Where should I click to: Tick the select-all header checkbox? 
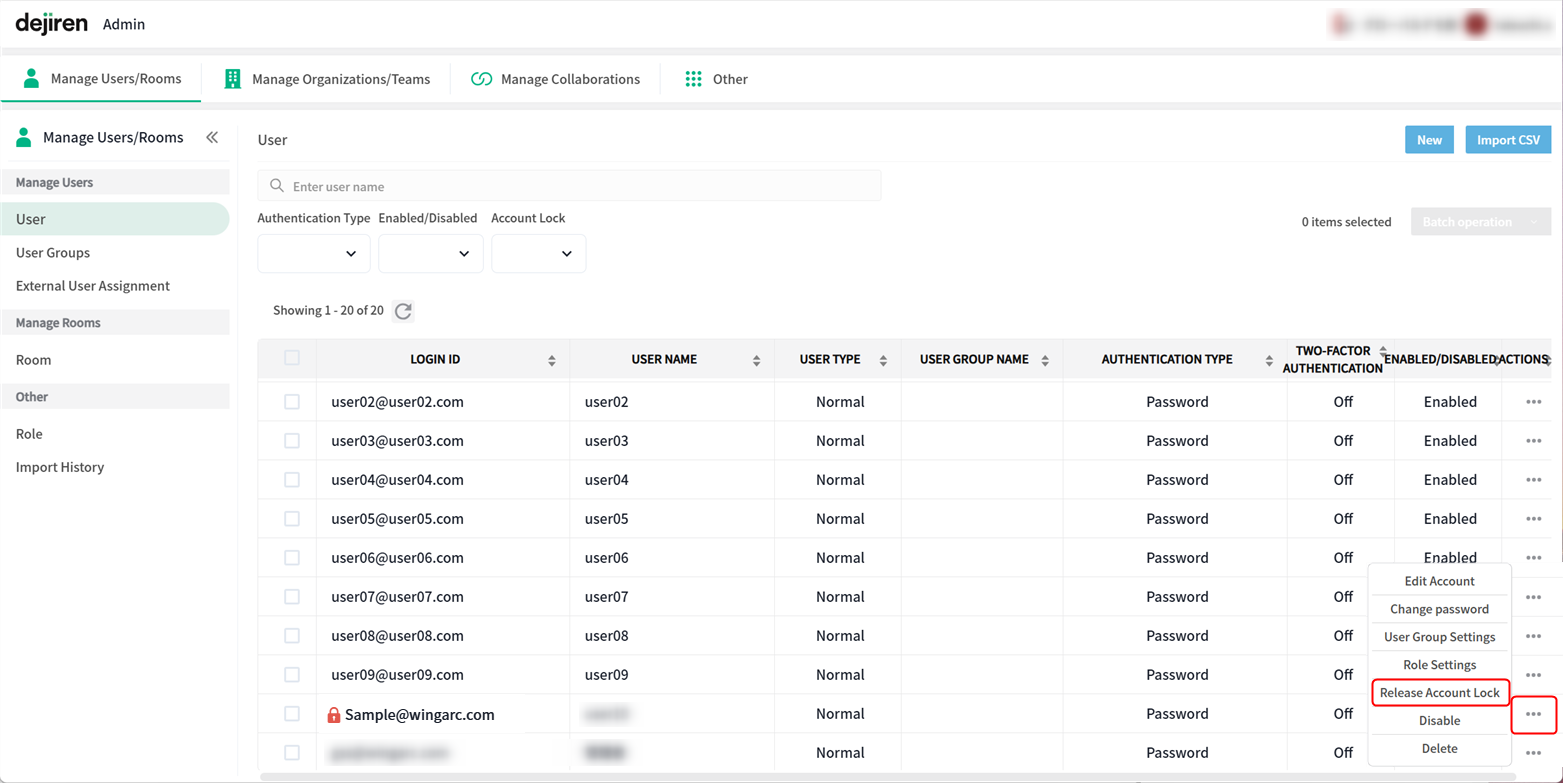click(292, 358)
